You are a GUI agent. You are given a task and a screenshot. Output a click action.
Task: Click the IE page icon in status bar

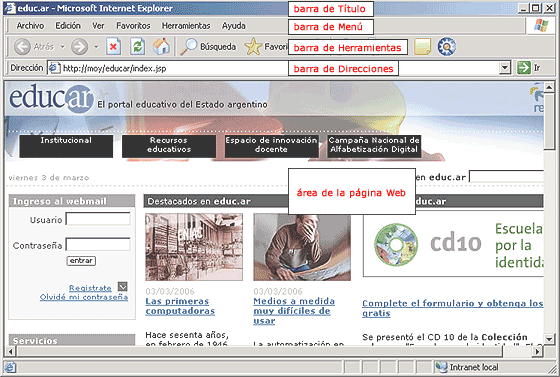click(10, 367)
